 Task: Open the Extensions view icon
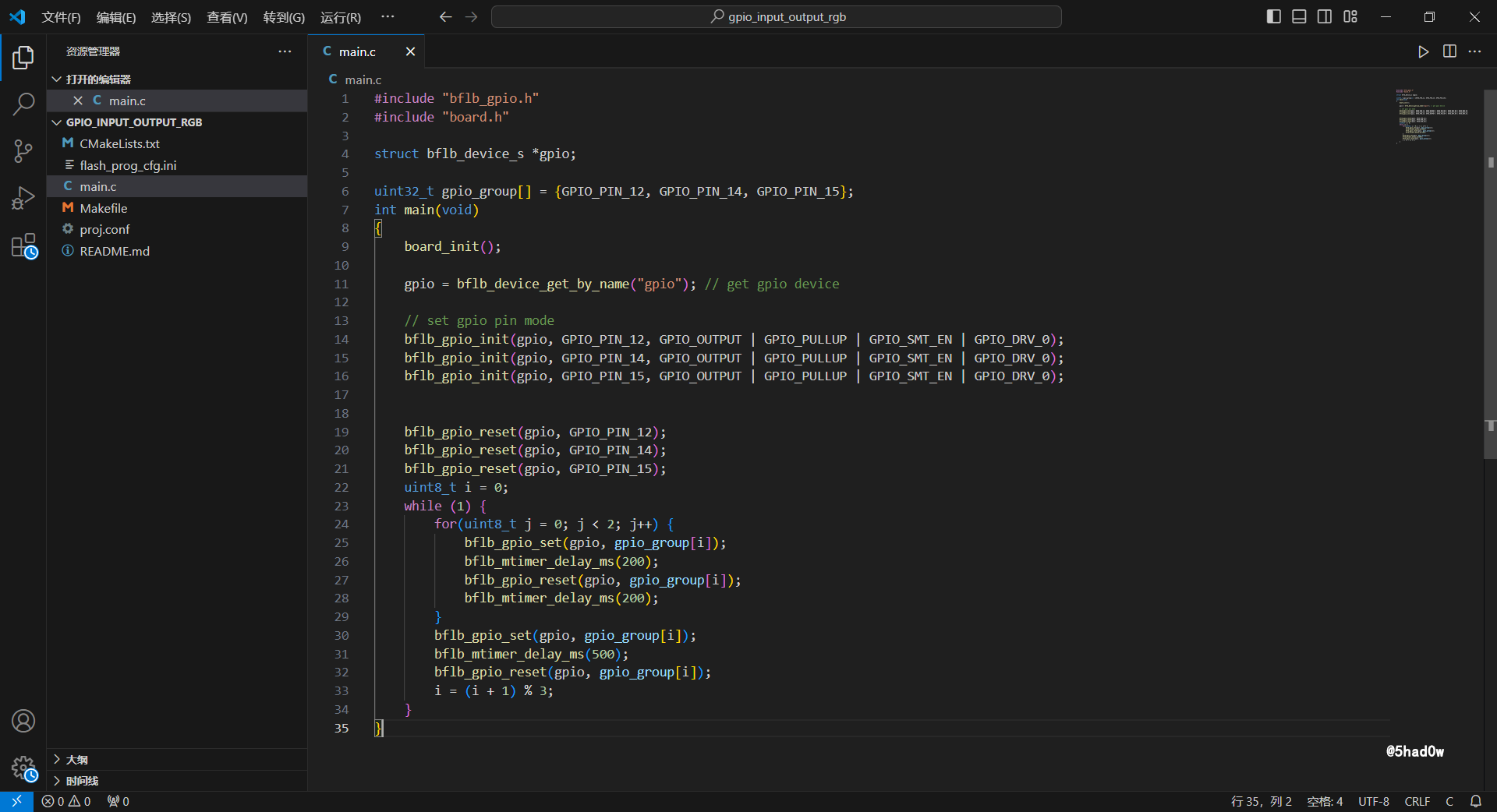23,246
